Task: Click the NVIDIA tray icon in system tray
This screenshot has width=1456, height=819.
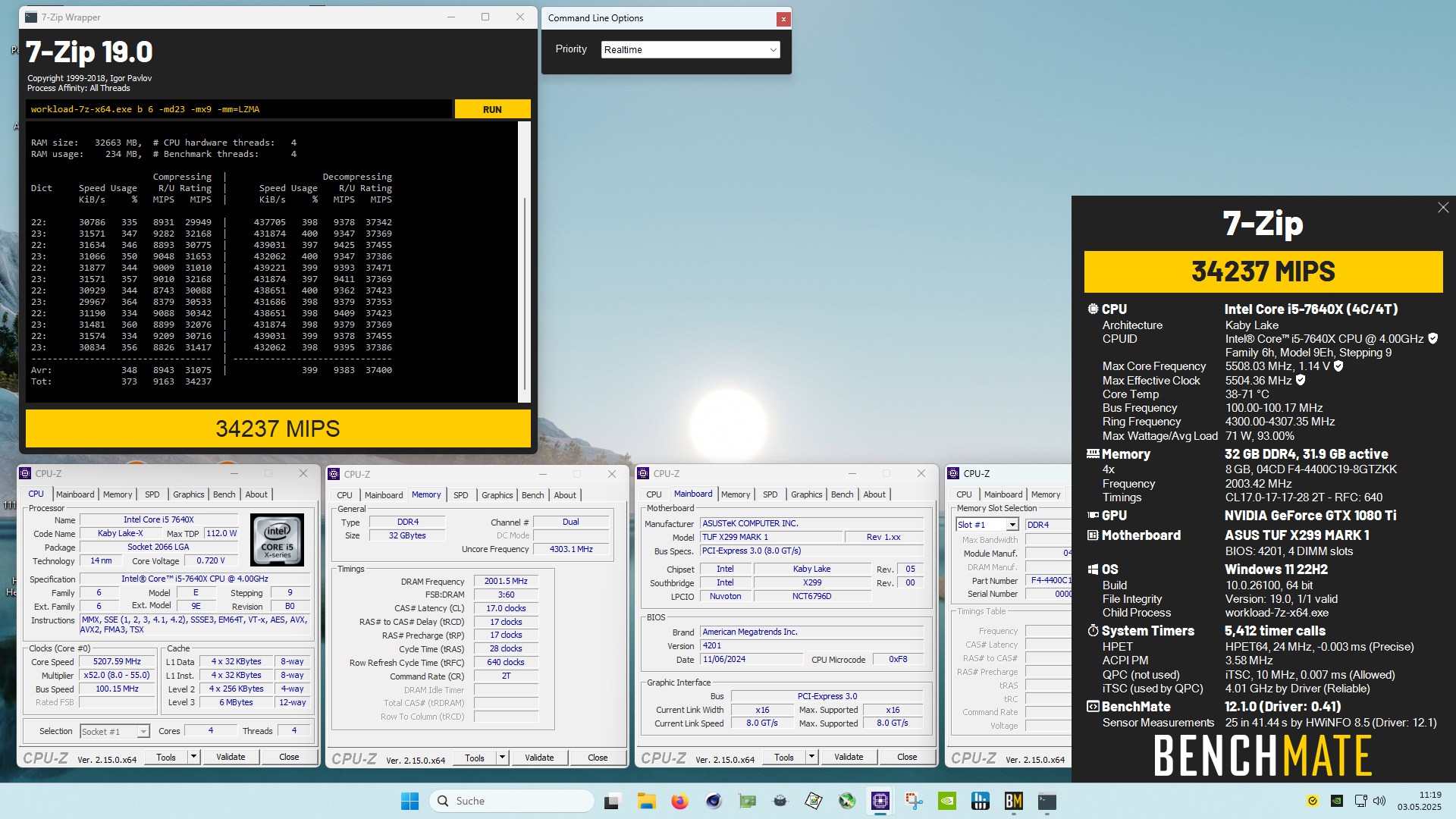Action: point(1337,801)
